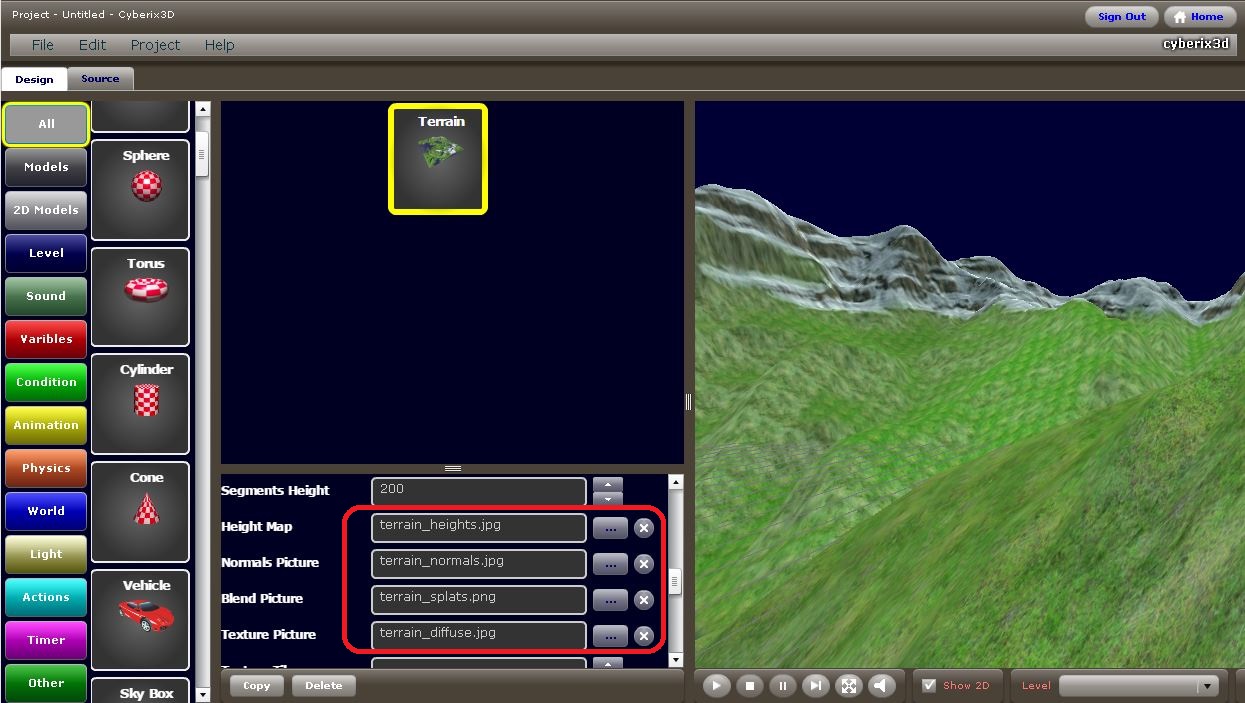Click the terrain_heights.jpg Height Map field

[x=479, y=527]
